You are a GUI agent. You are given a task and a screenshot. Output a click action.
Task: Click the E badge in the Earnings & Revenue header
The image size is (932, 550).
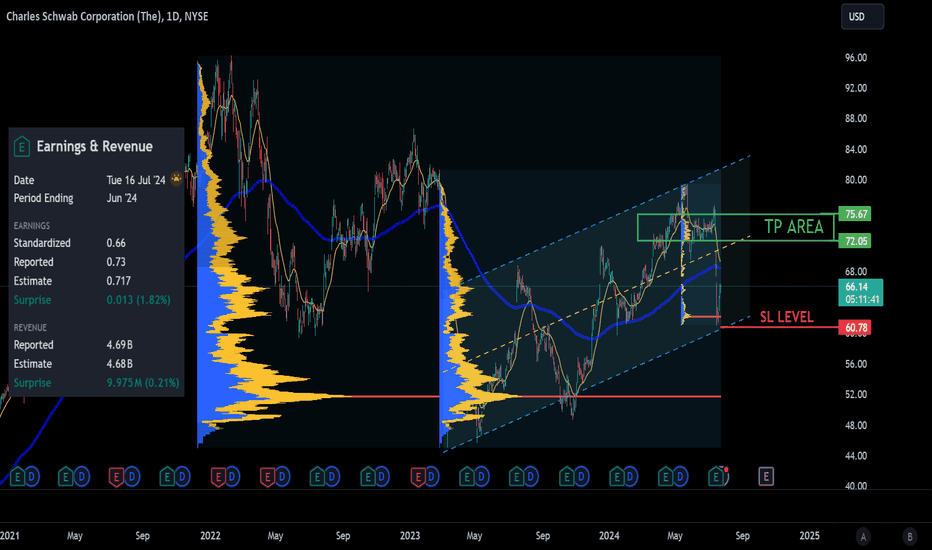22,146
